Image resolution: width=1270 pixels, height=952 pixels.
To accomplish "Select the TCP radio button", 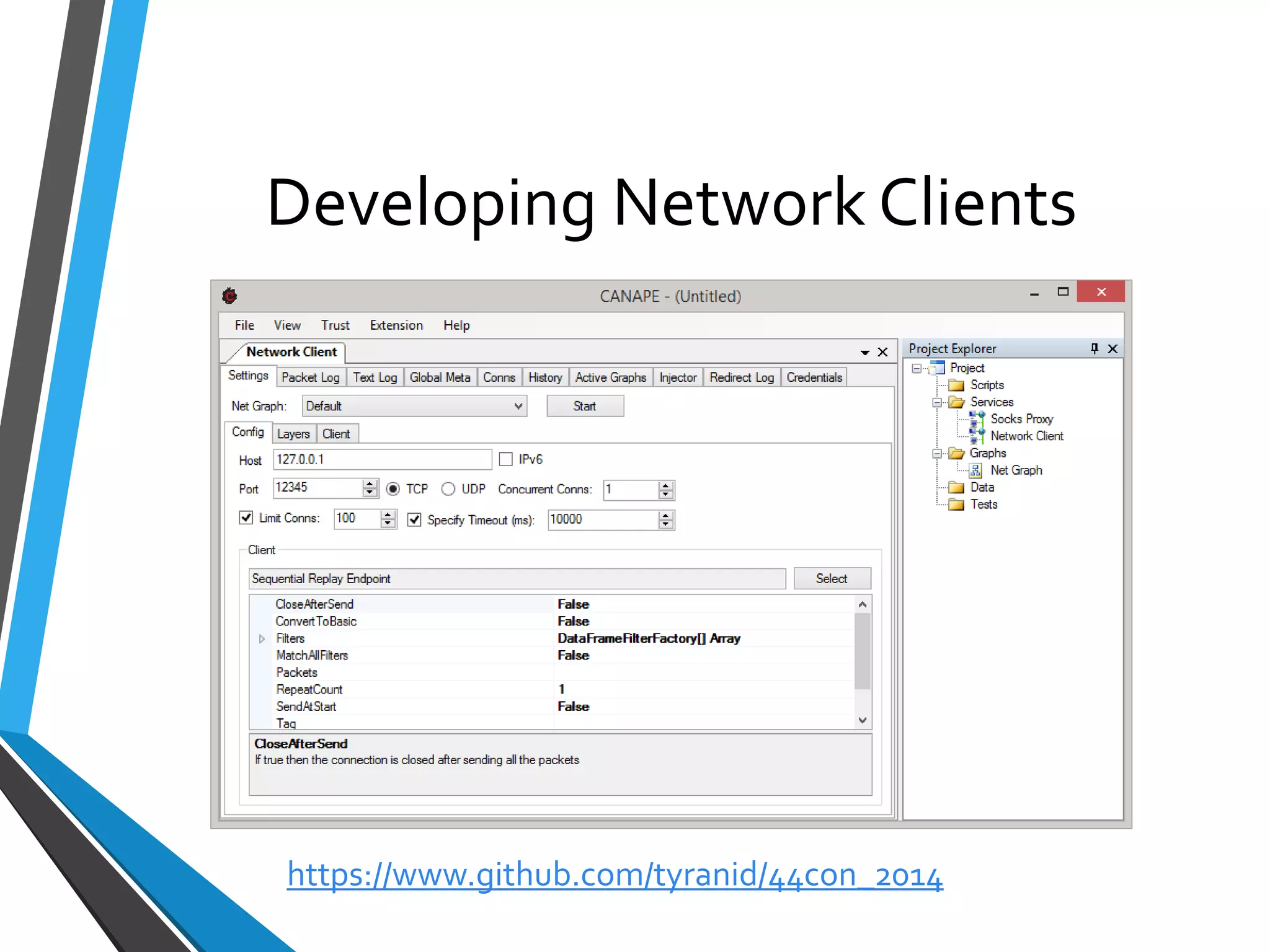I will coord(393,489).
